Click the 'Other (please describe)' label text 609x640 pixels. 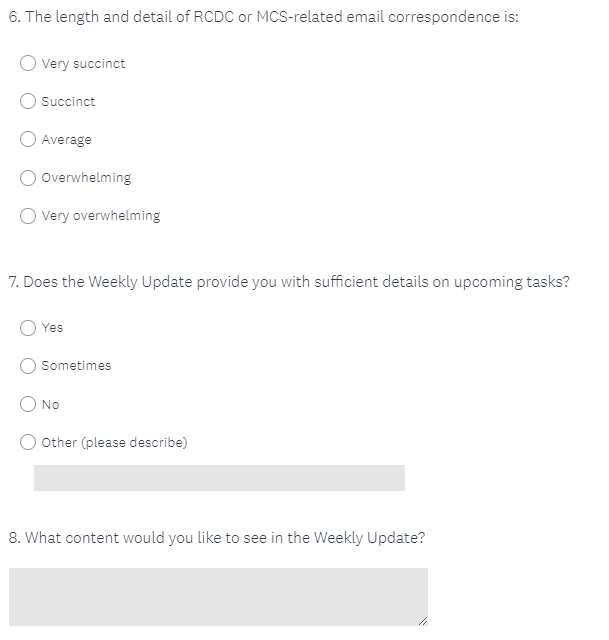pos(114,442)
